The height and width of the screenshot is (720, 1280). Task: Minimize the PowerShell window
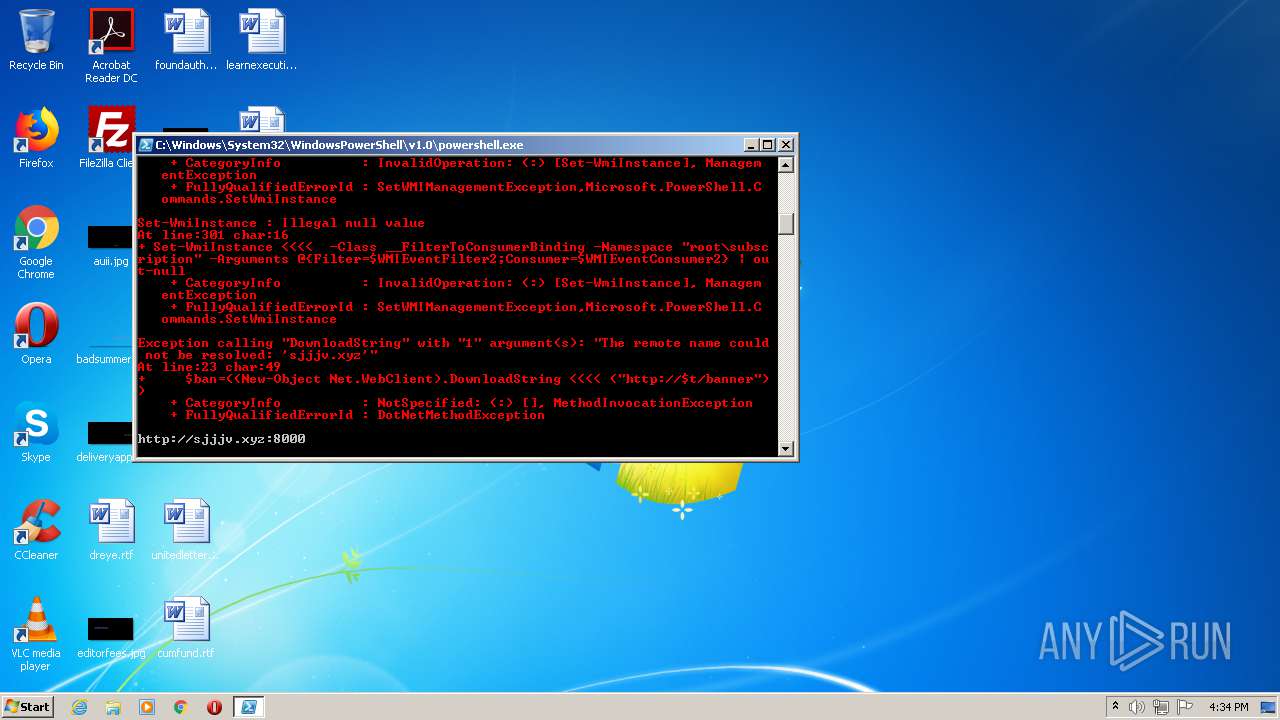pos(752,145)
